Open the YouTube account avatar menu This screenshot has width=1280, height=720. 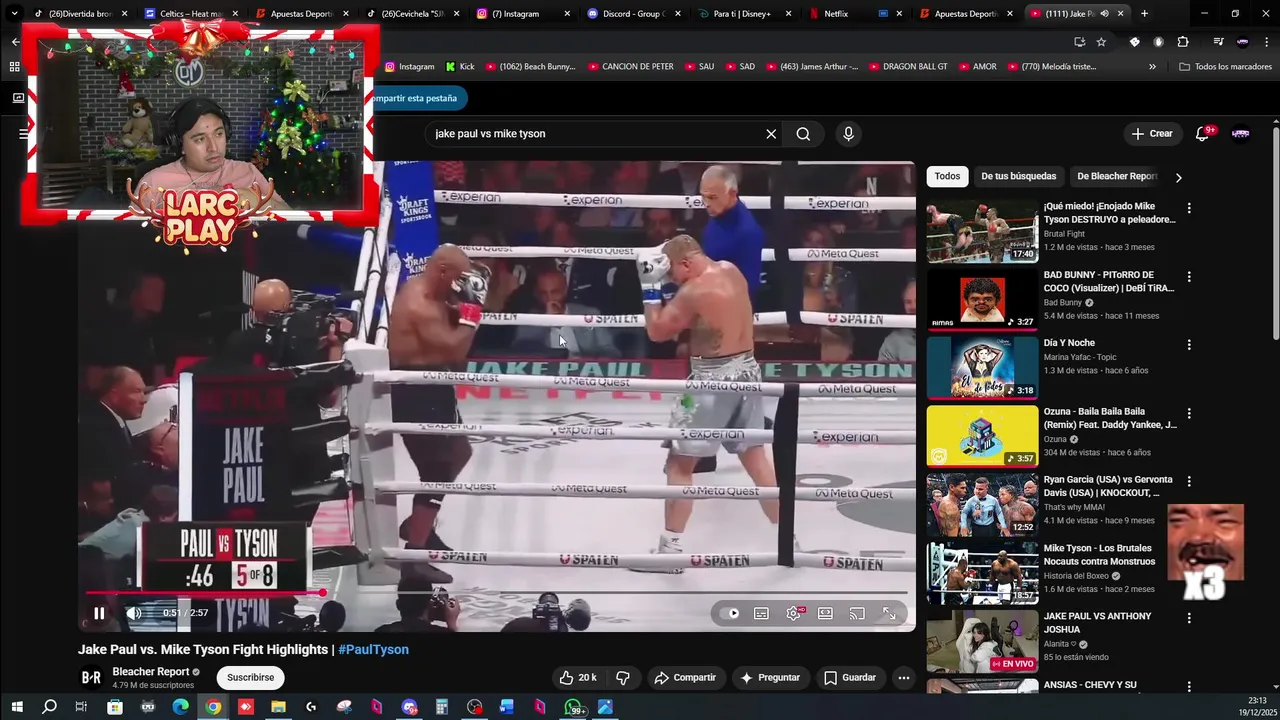[1241, 134]
